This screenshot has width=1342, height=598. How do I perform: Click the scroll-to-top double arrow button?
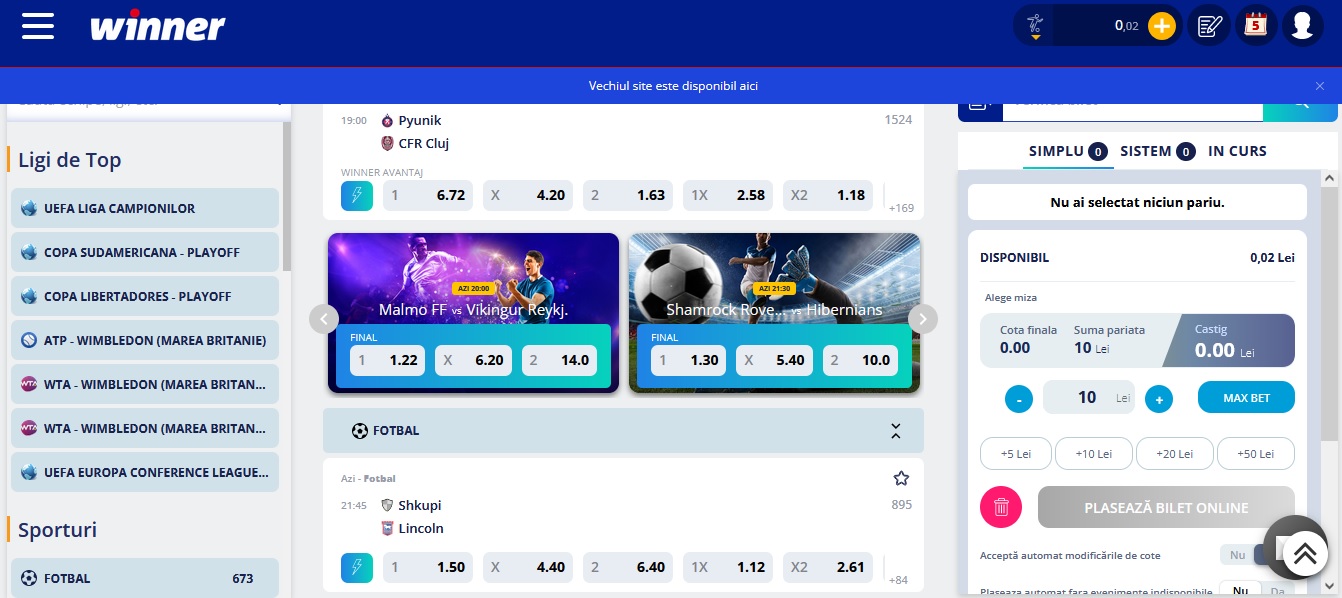click(x=1303, y=553)
